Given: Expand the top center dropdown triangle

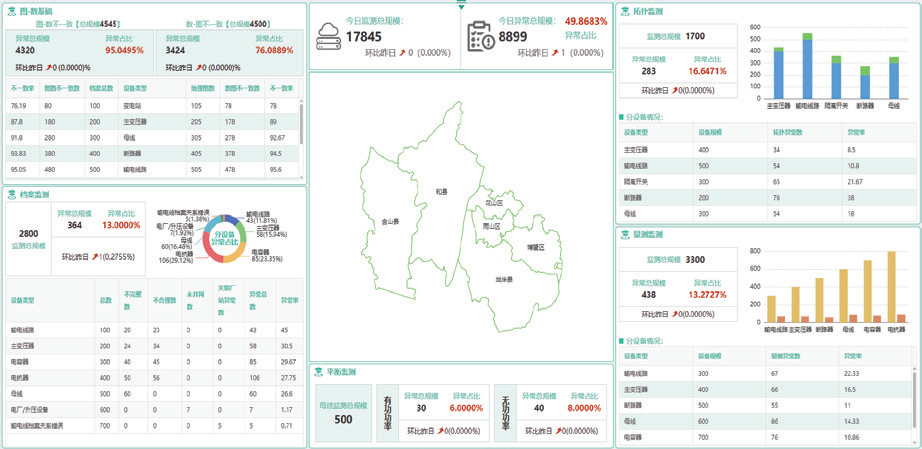Looking at the screenshot, I should 461,5.
